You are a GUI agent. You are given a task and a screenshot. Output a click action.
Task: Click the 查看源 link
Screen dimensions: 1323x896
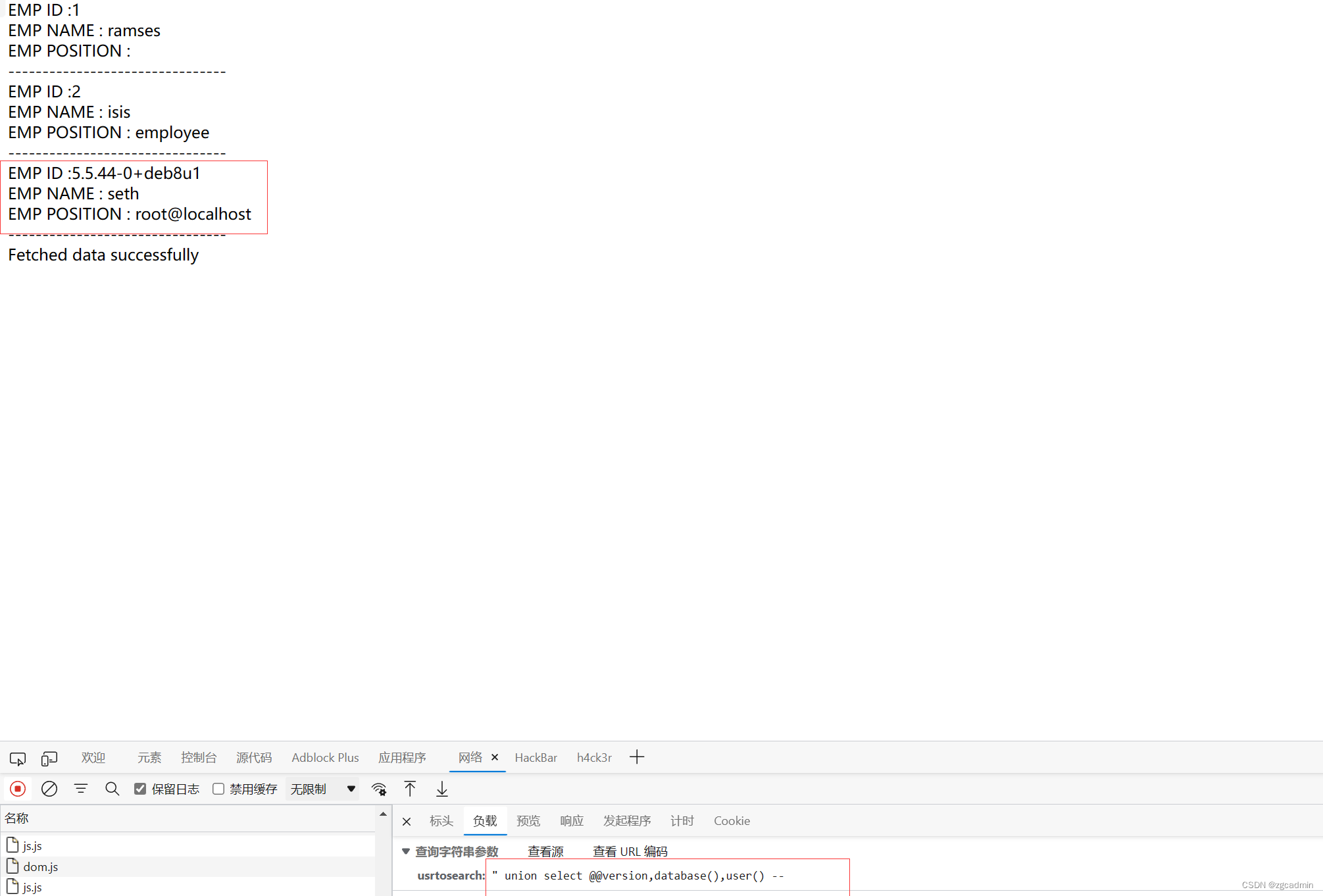click(545, 851)
